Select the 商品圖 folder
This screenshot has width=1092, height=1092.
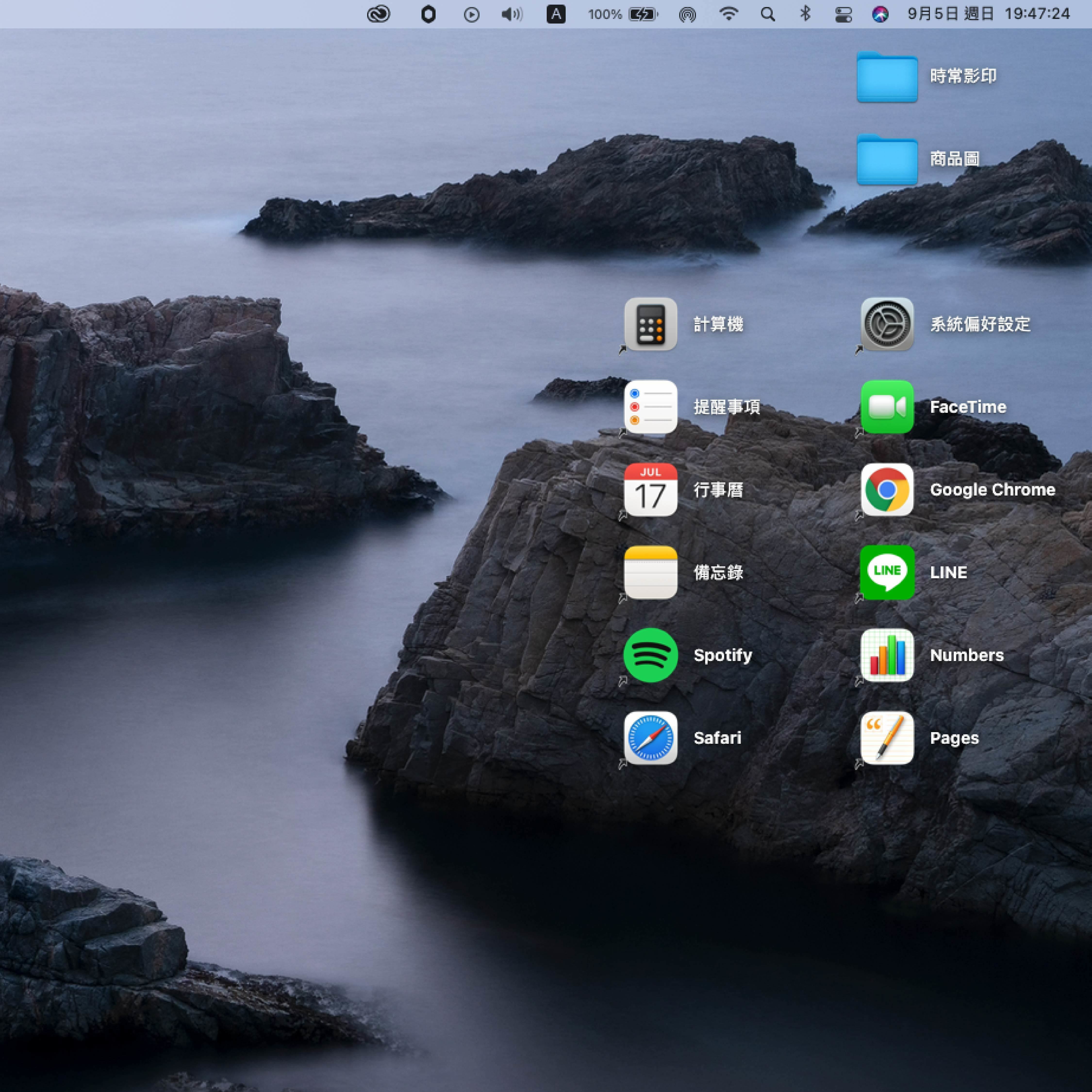[x=887, y=159]
